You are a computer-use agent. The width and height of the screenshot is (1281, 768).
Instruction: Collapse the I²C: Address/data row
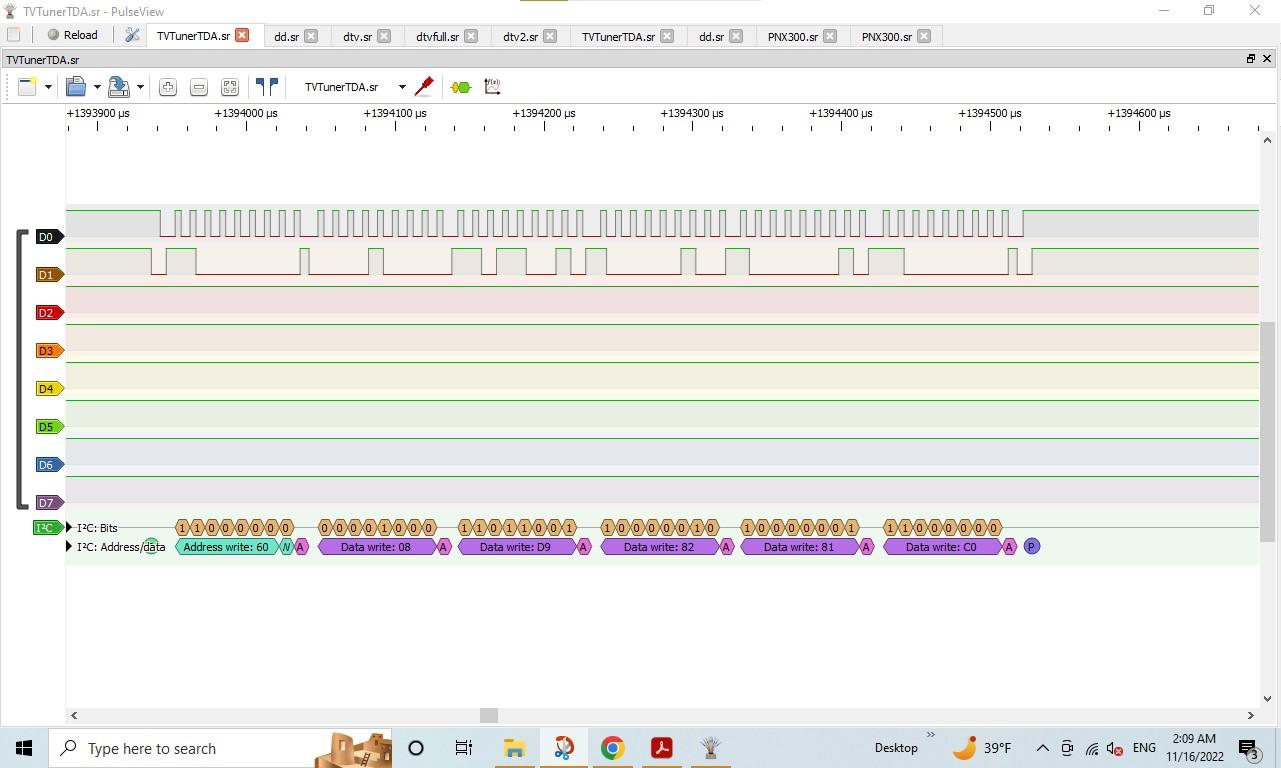(x=69, y=547)
